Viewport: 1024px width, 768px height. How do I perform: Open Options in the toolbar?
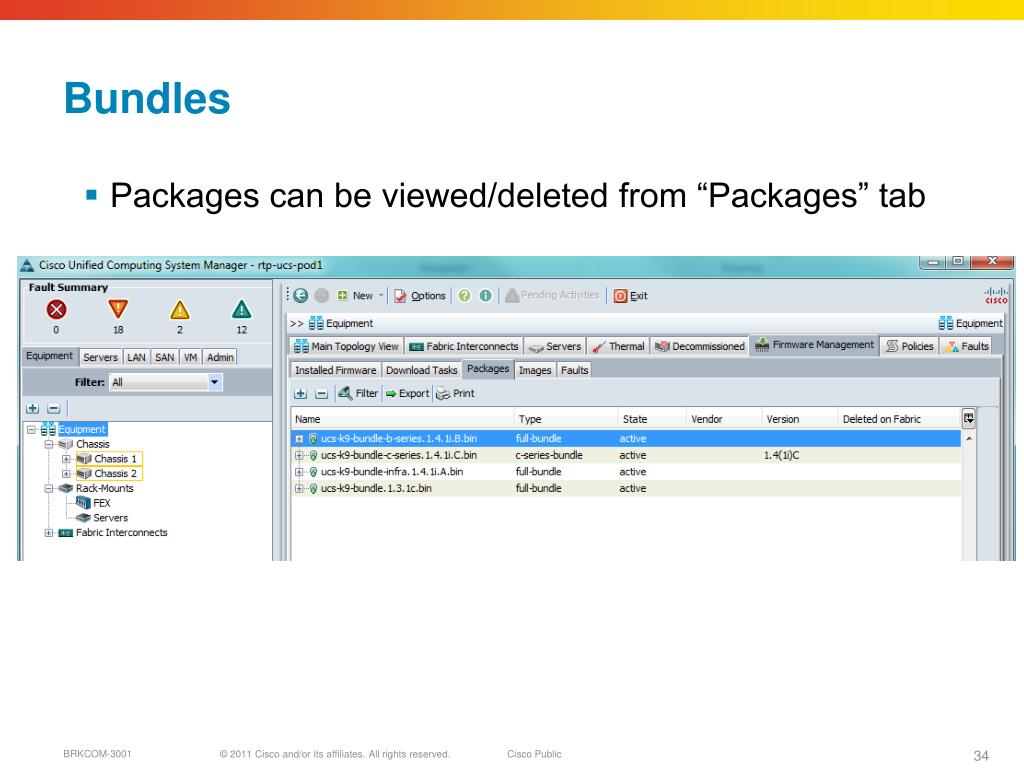419,296
